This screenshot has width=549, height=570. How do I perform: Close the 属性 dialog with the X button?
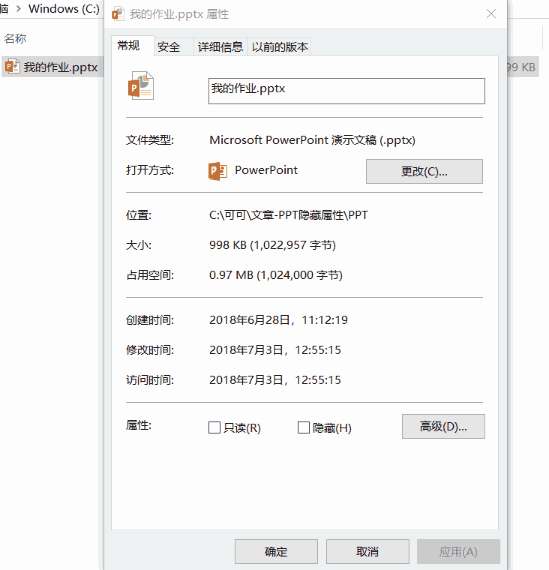[491, 14]
